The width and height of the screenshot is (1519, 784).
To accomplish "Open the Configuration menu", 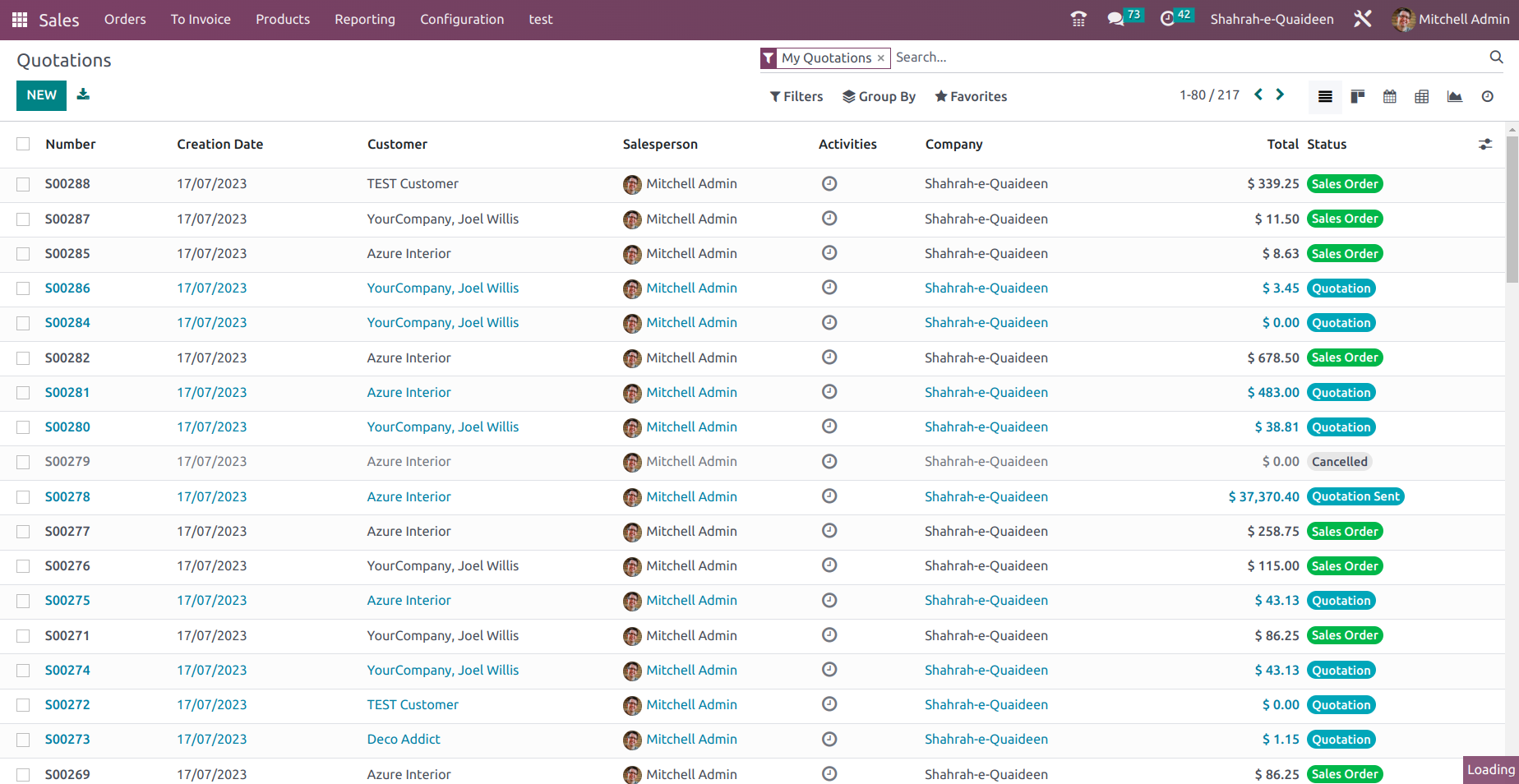I will click(x=462, y=19).
